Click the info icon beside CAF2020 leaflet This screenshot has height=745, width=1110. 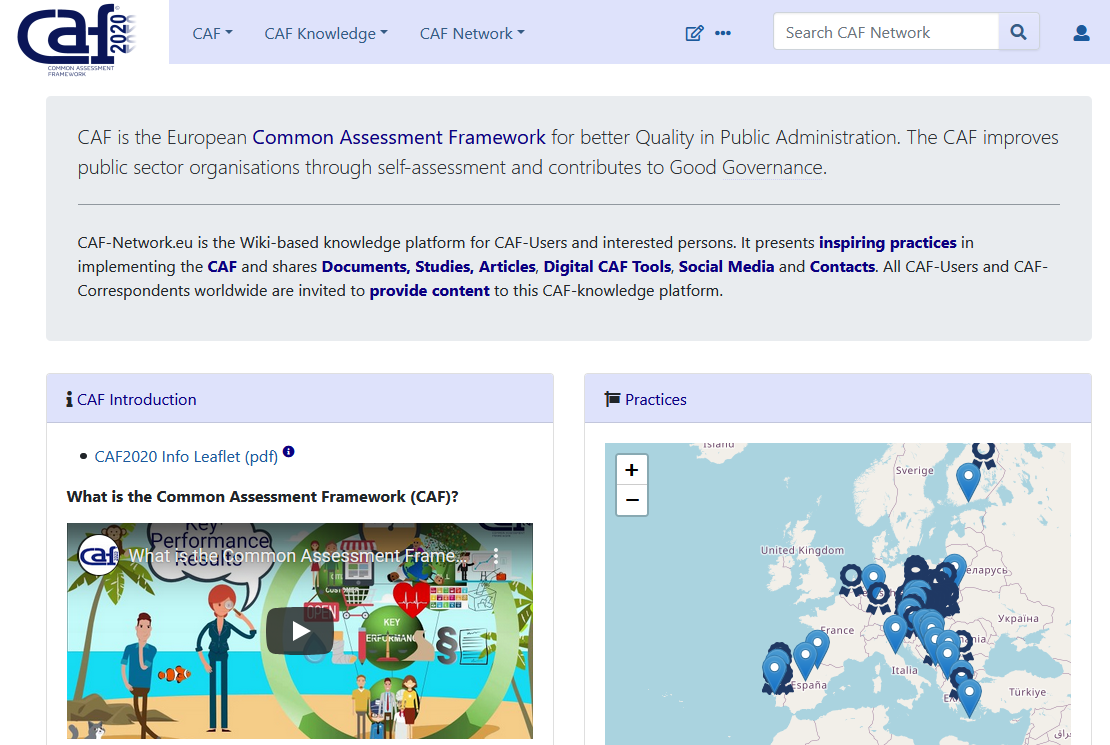pyautogui.click(x=289, y=452)
